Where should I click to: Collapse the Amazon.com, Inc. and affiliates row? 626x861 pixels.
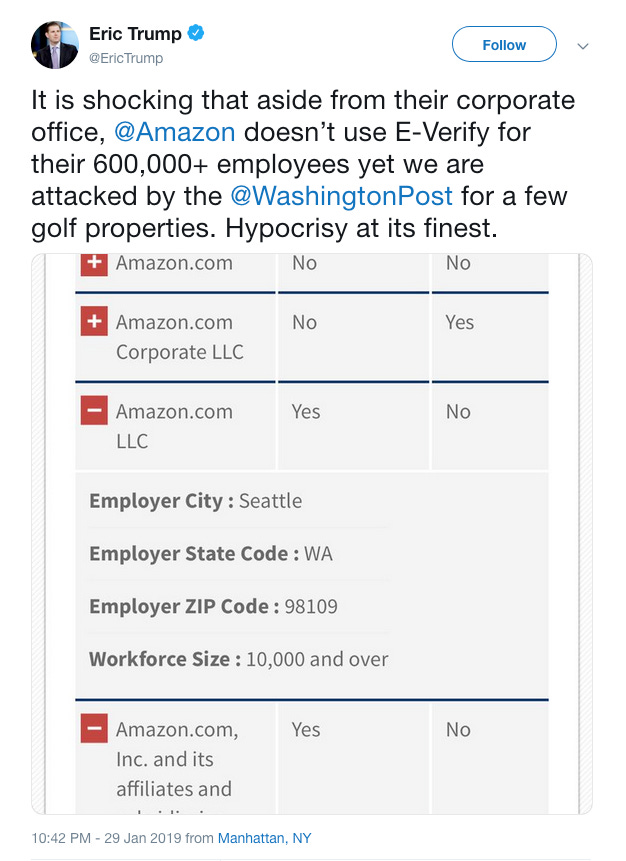[x=94, y=729]
